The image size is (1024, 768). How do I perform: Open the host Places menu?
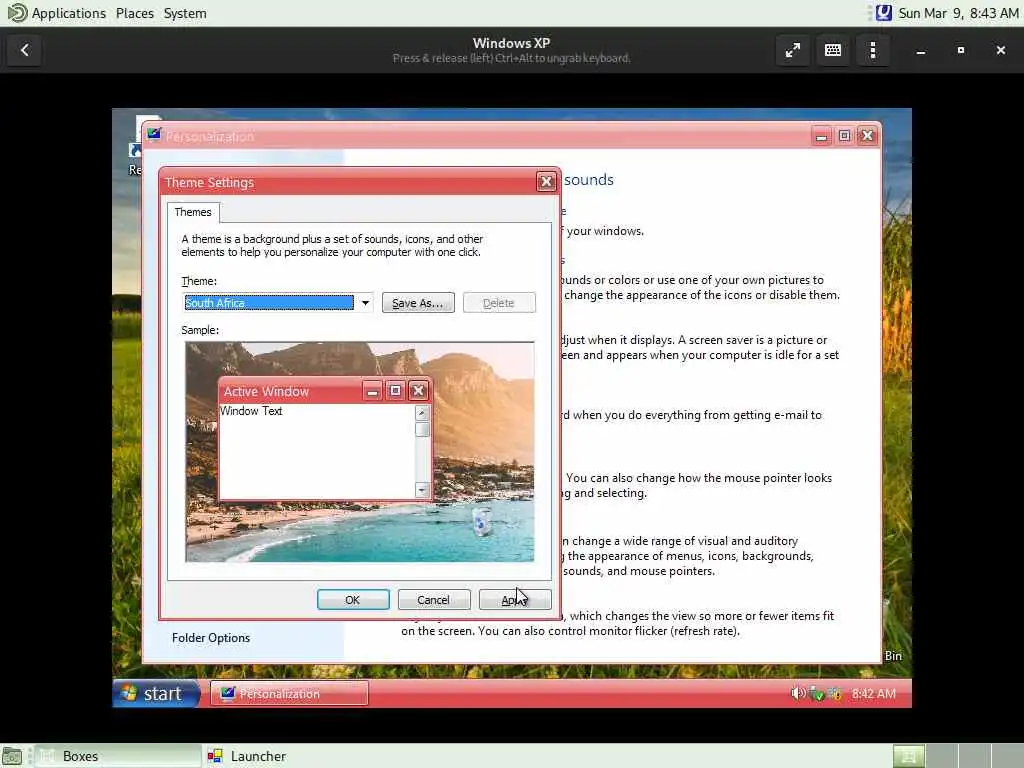click(135, 13)
